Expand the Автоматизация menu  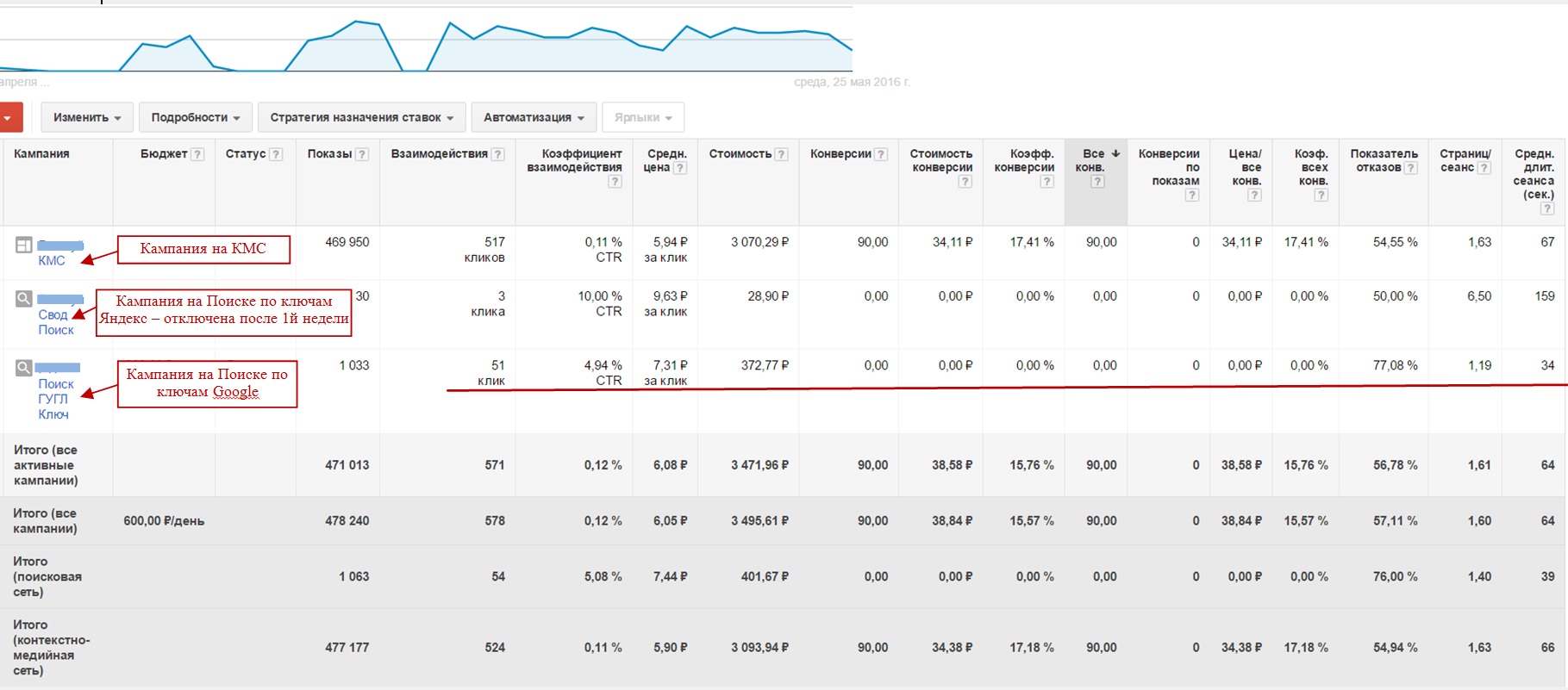pyautogui.click(x=534, y=117)
